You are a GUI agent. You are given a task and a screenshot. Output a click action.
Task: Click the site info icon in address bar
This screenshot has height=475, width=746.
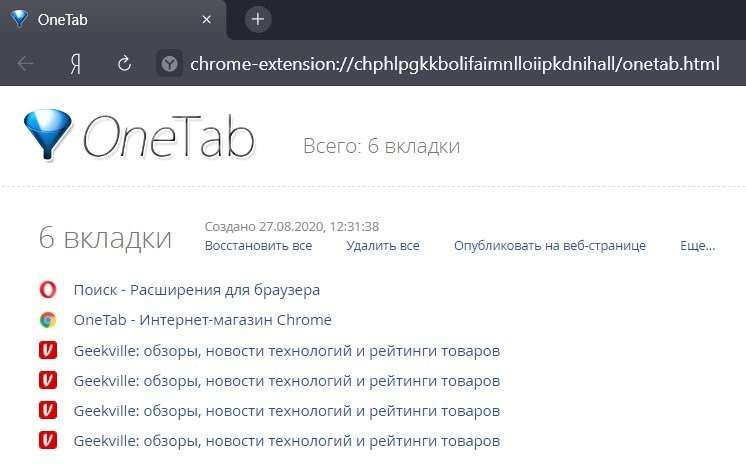pos(171,63)
